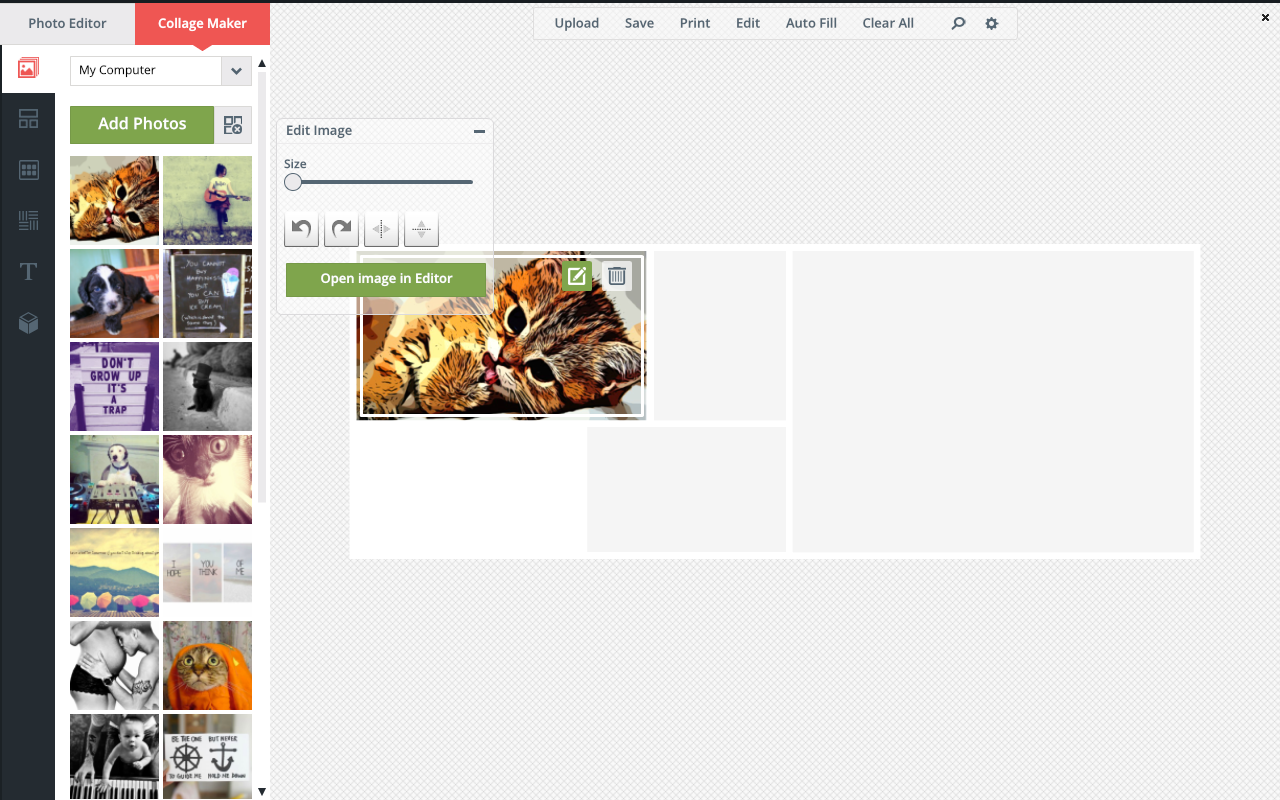
Task: Select the Stickers cube icon in sidebar
Action: [x=28, y=322]
